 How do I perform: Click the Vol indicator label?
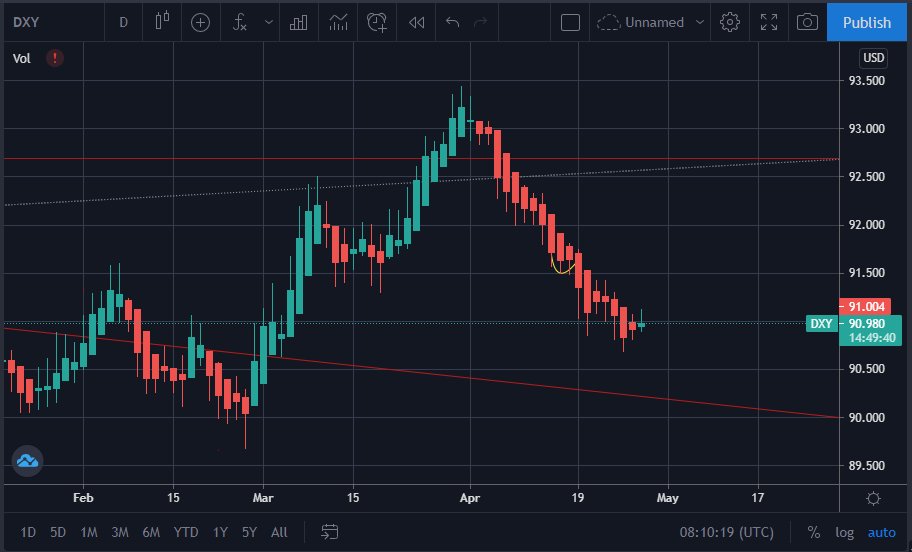click(22, 58)
